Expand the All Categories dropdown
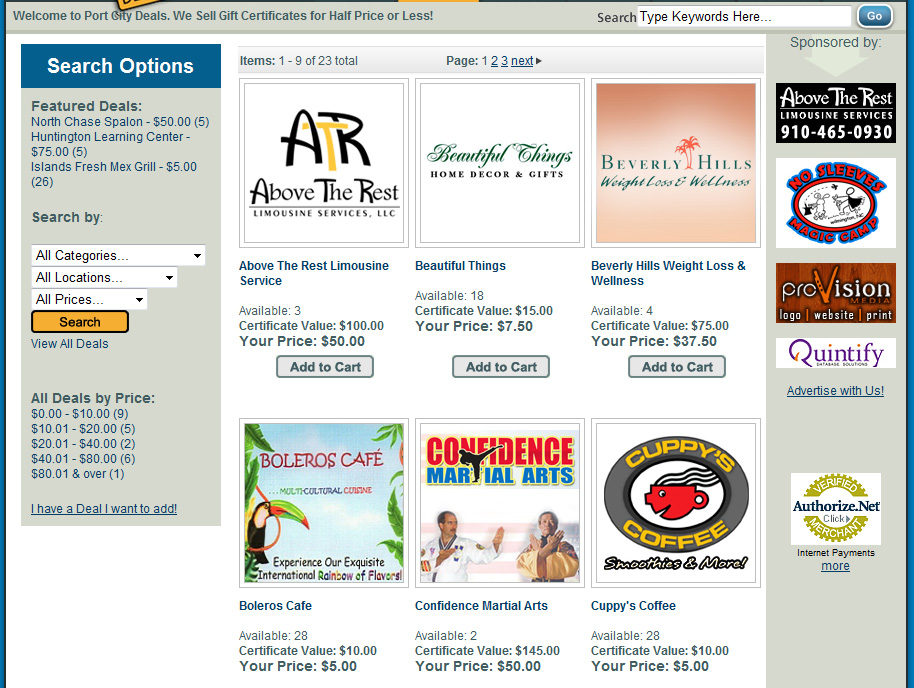The image size is (914, 688). coord(118,255)
